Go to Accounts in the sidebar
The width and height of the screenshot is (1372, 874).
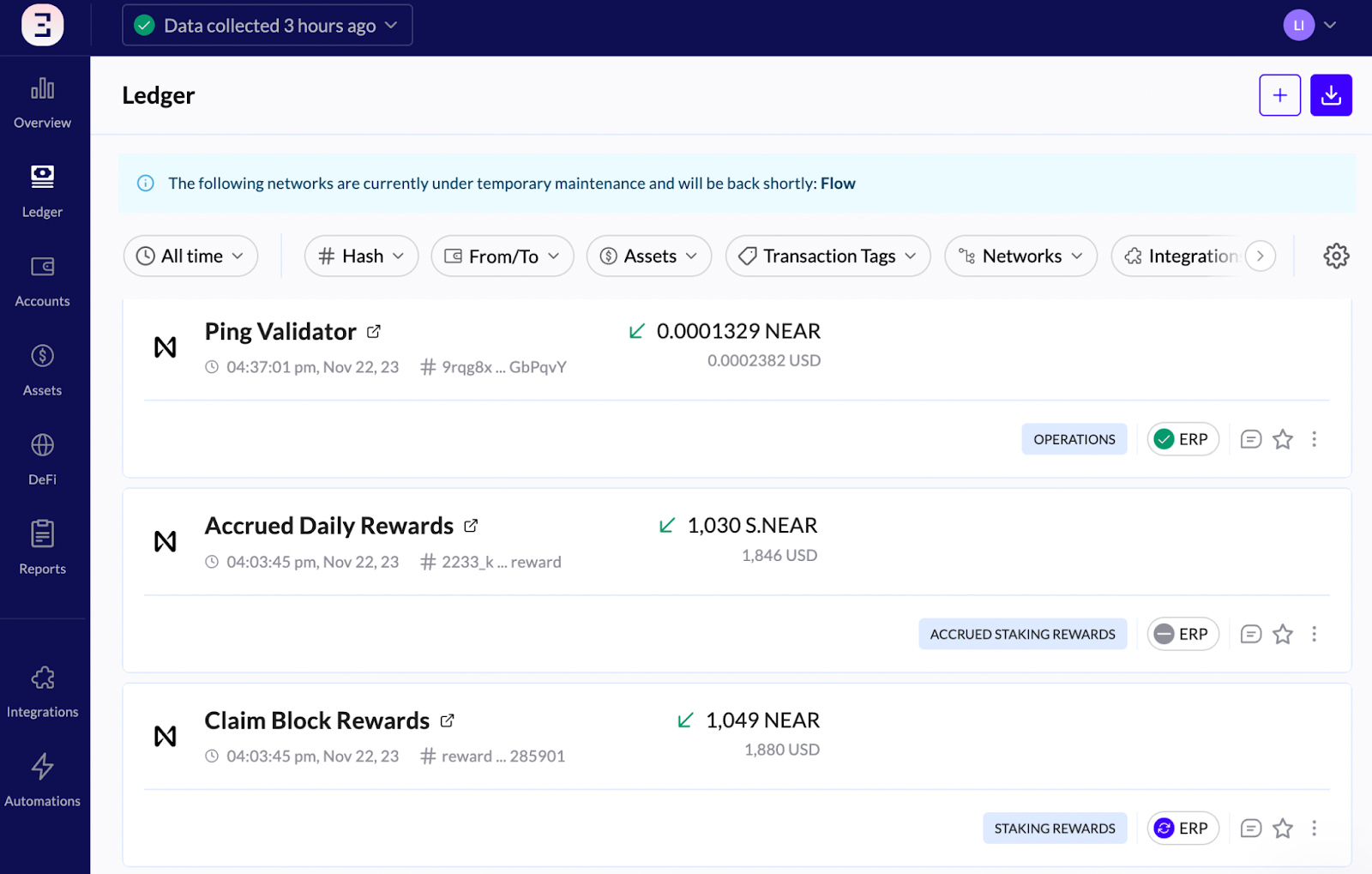42,281
